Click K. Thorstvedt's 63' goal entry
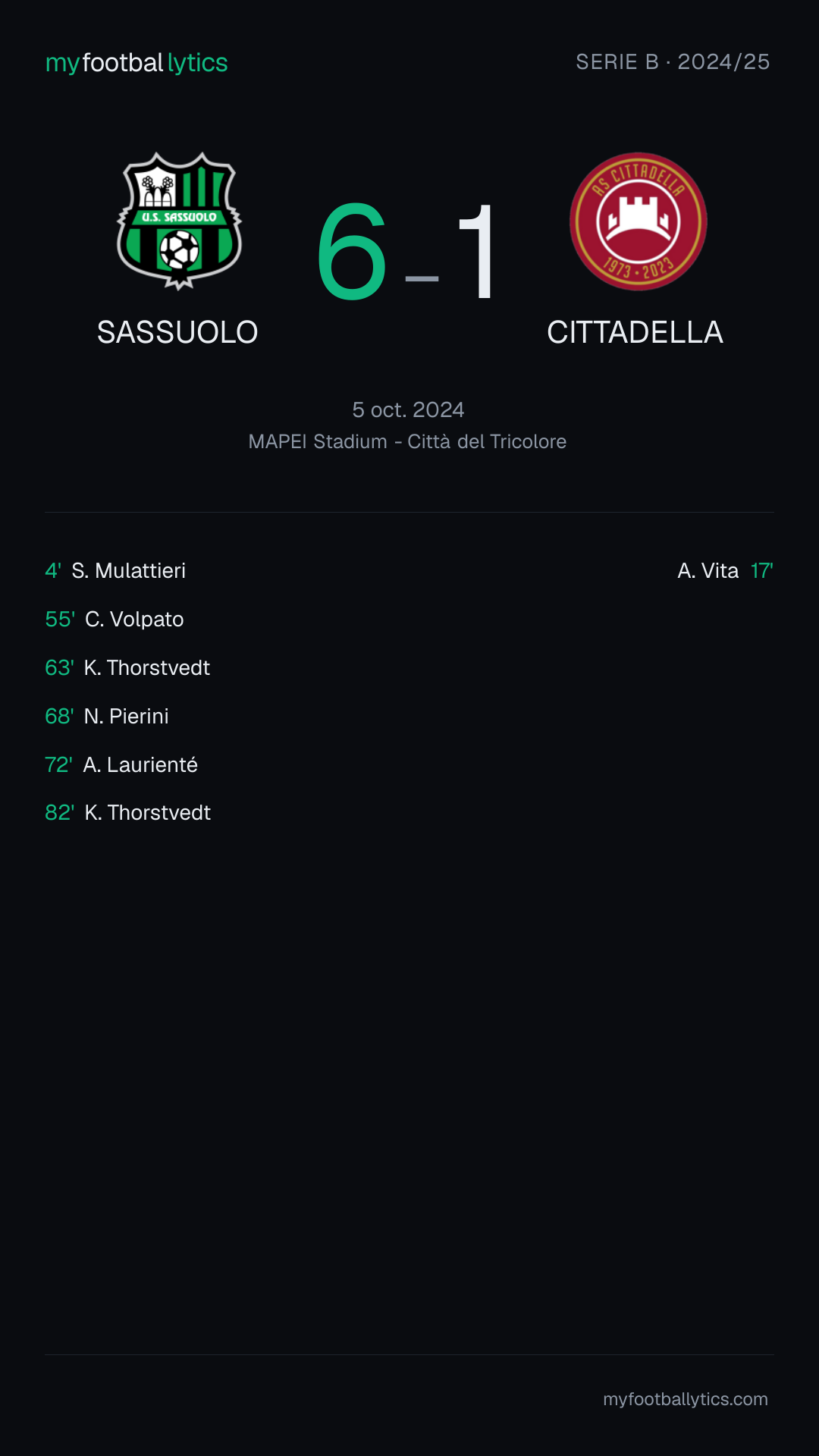Screen dimensions: 819x1456 coord(127,667)
